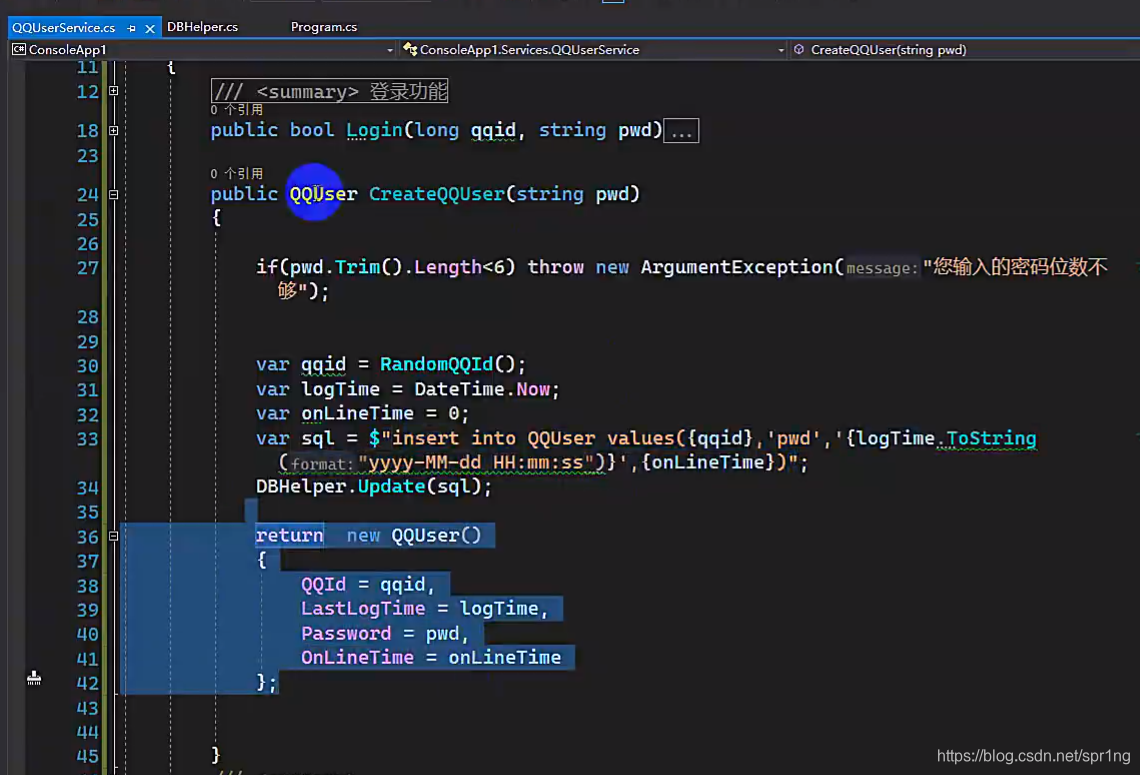Open the ConsoleApp1.Services.QQUserService class dropdown
Image resolution: width=1140 pixels, height=775 pixels.
click(781, 50)
